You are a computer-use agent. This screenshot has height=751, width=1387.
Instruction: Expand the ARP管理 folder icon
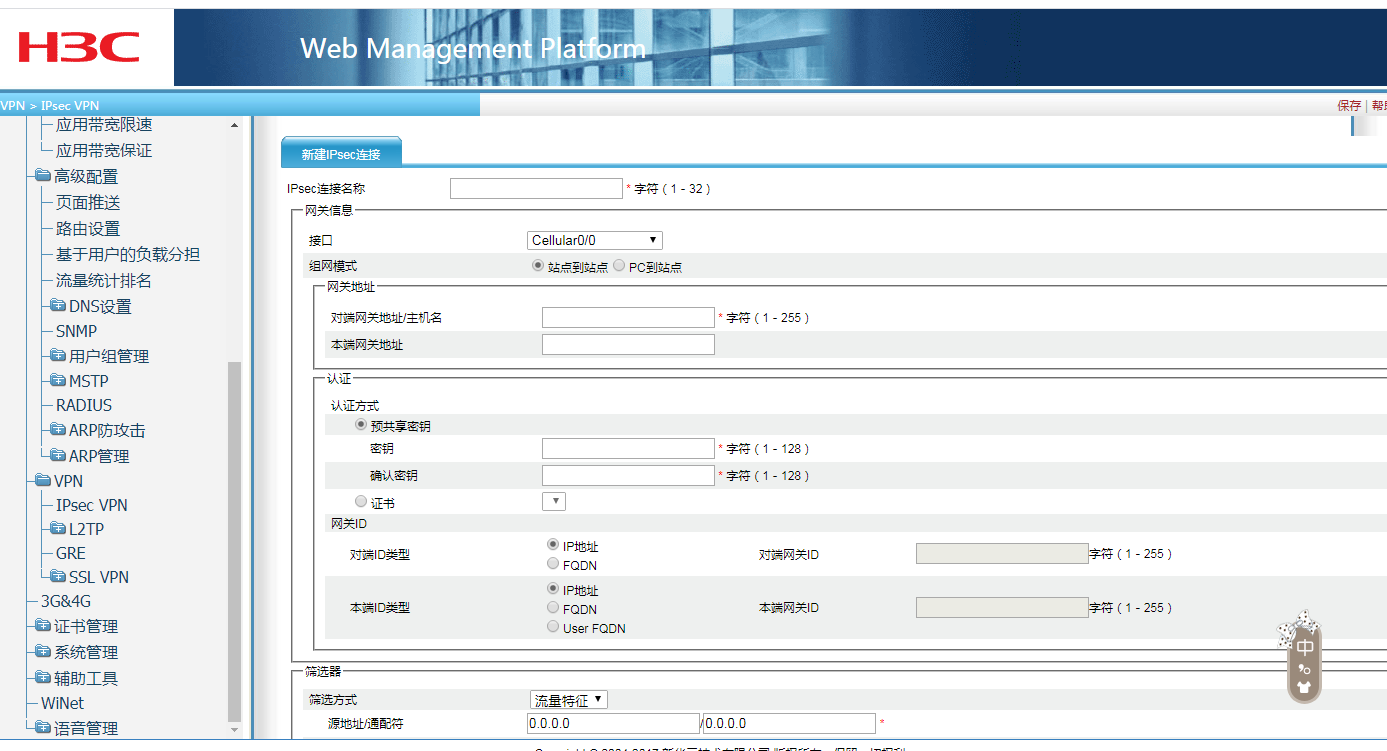tap(57, 456)
